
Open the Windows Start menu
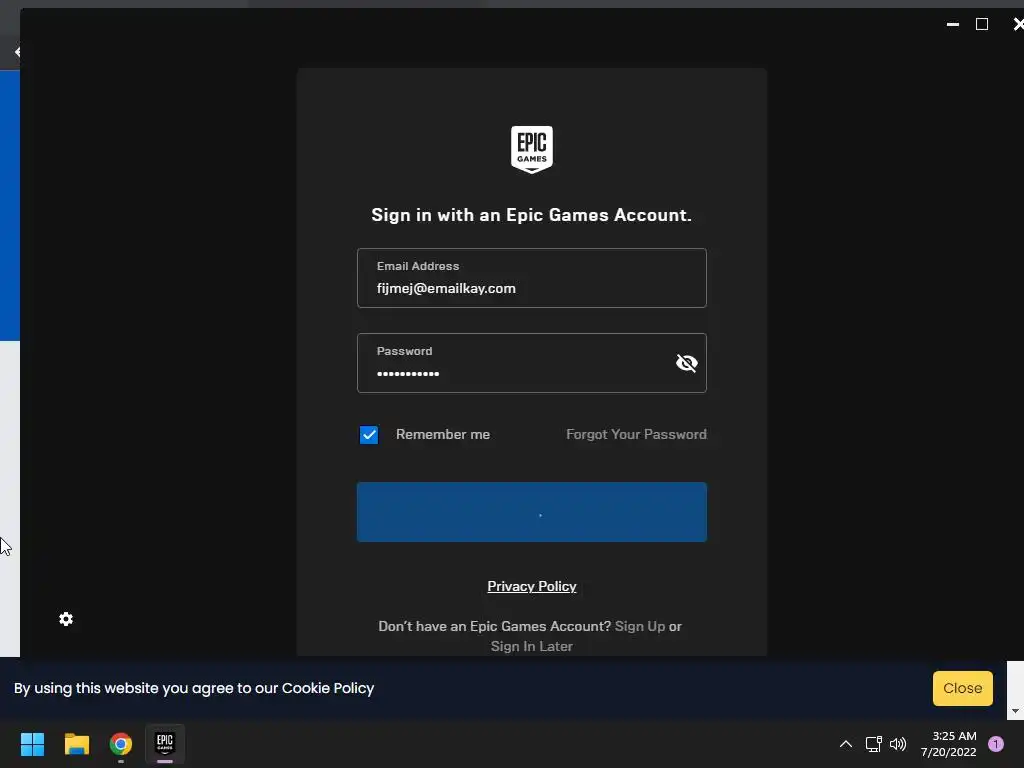[x=32, y=744]
